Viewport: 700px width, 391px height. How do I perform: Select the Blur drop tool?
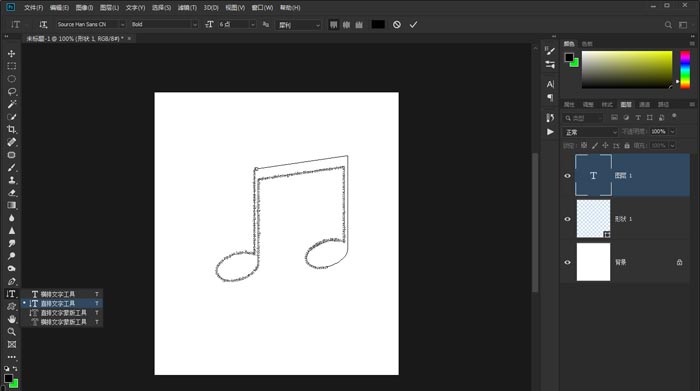(12, 218)
